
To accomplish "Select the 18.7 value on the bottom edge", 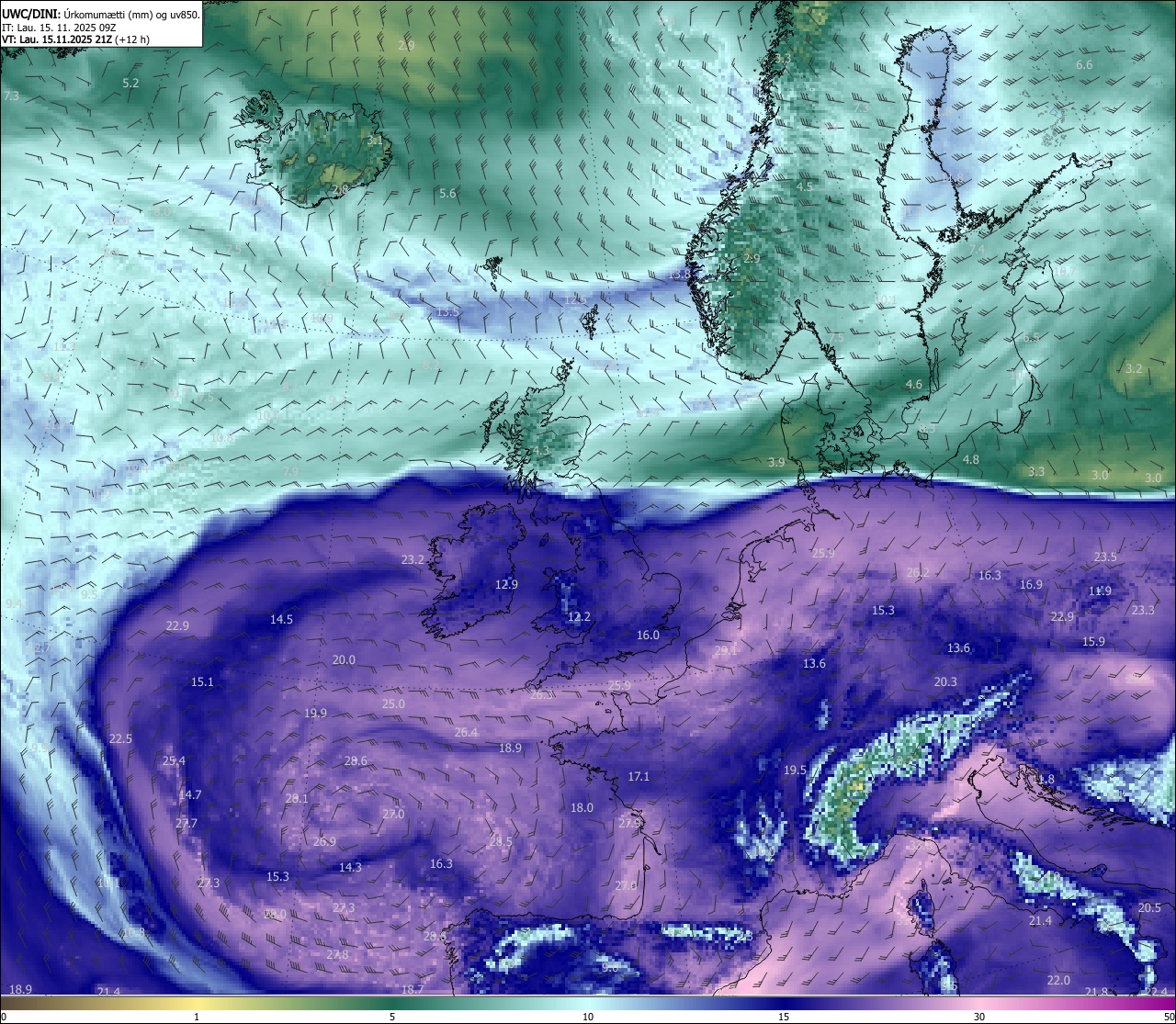I will (413, 990).
